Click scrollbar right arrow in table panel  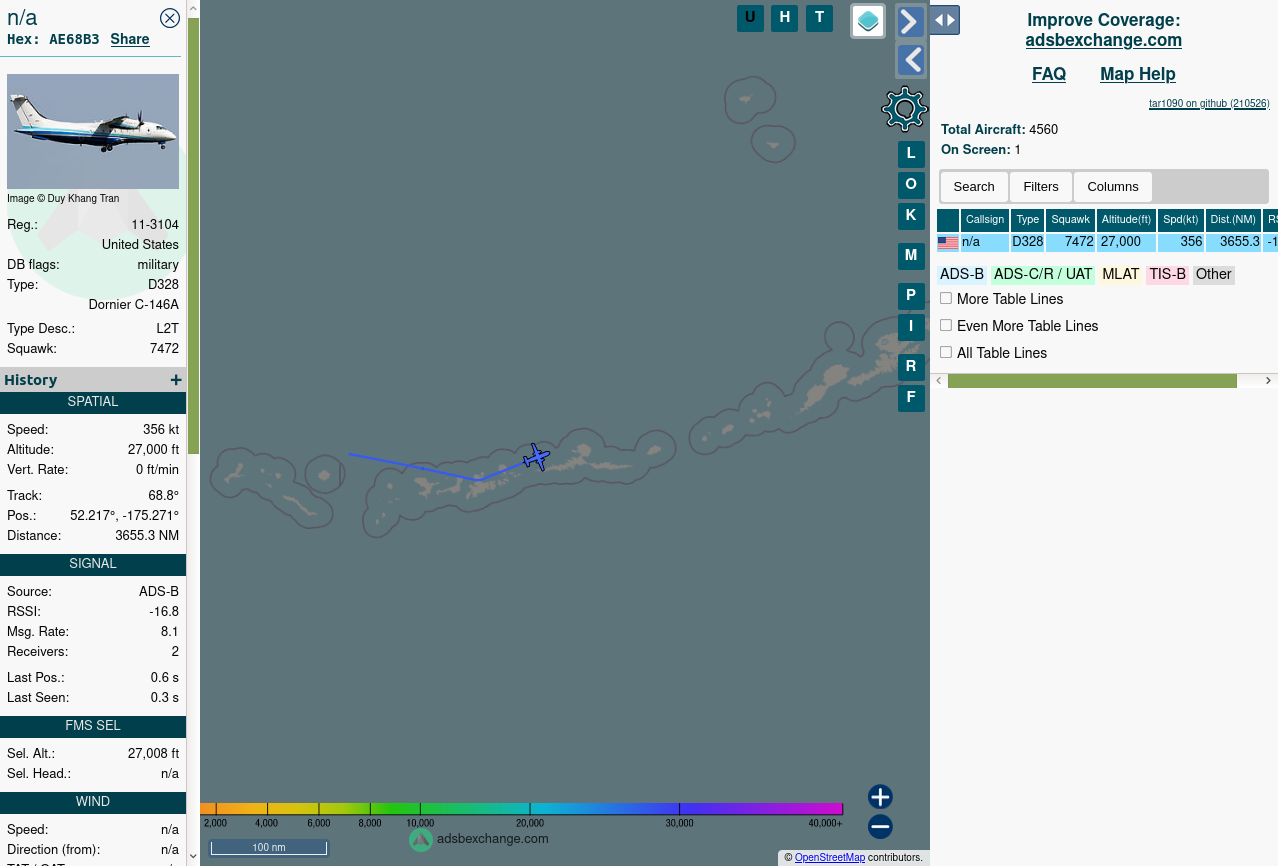[1269, 381]
